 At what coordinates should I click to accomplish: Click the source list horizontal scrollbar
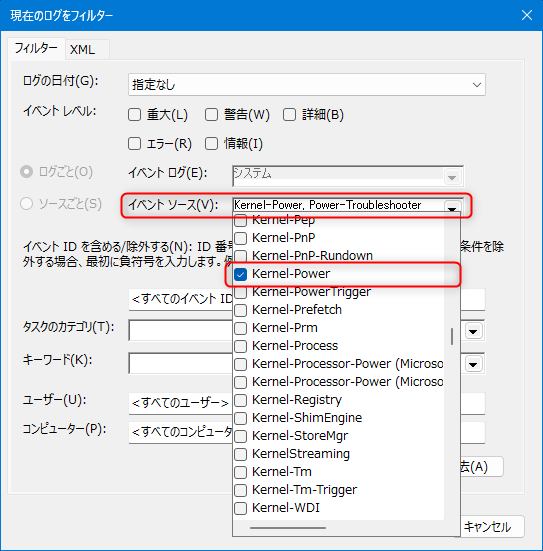(288, 527)
